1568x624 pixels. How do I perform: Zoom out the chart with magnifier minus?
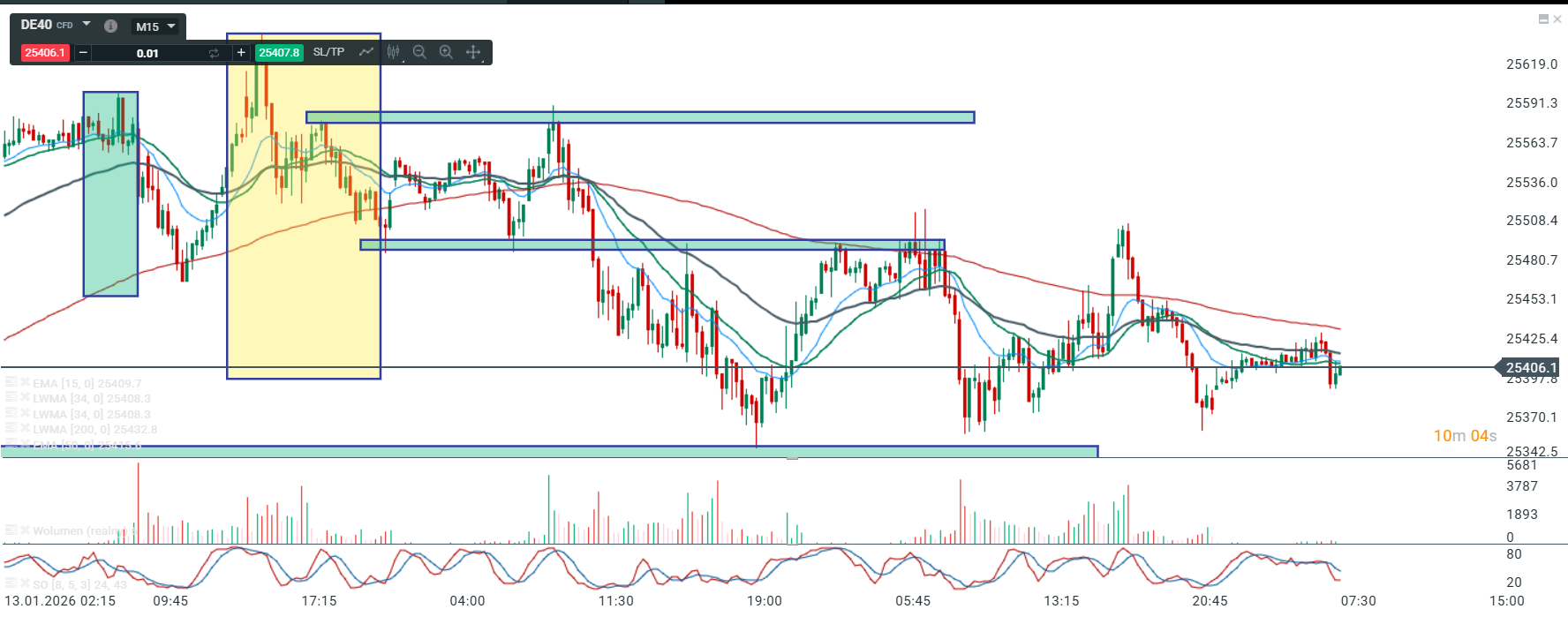point(419,52)
